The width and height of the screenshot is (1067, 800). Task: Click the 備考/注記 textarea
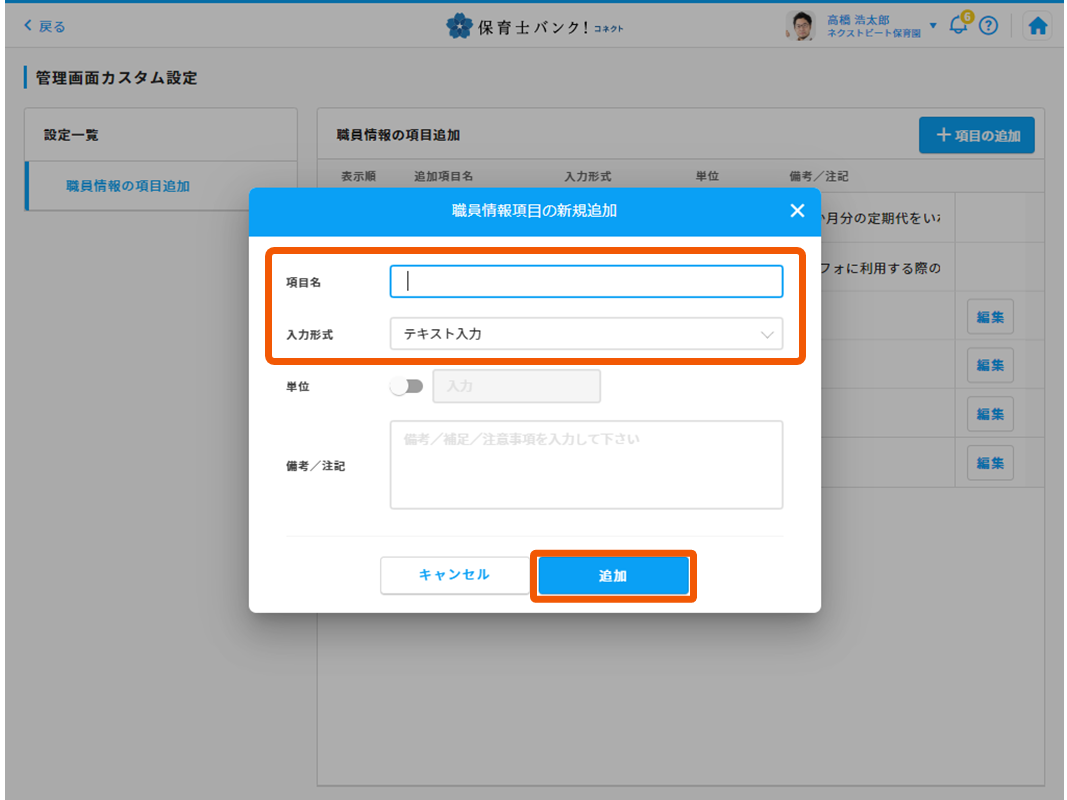586,465
